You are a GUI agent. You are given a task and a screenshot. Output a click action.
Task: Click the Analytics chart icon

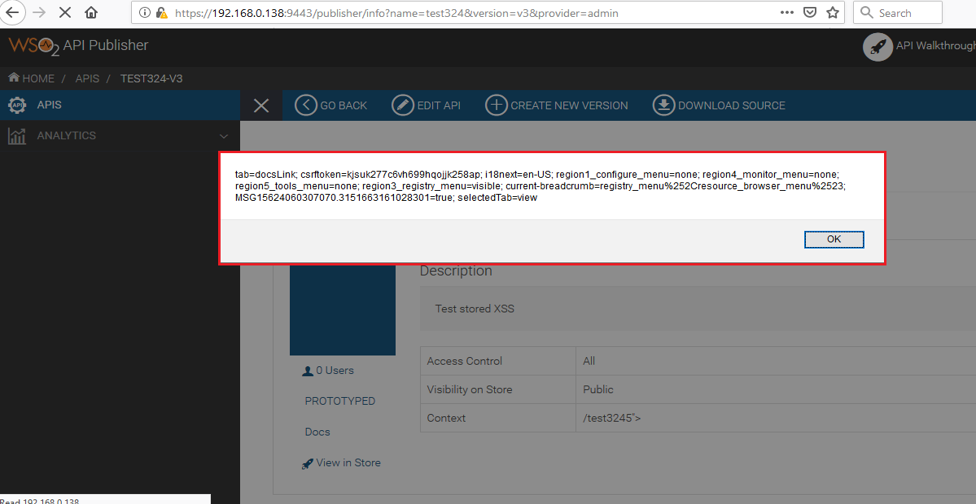coord(17,136)
